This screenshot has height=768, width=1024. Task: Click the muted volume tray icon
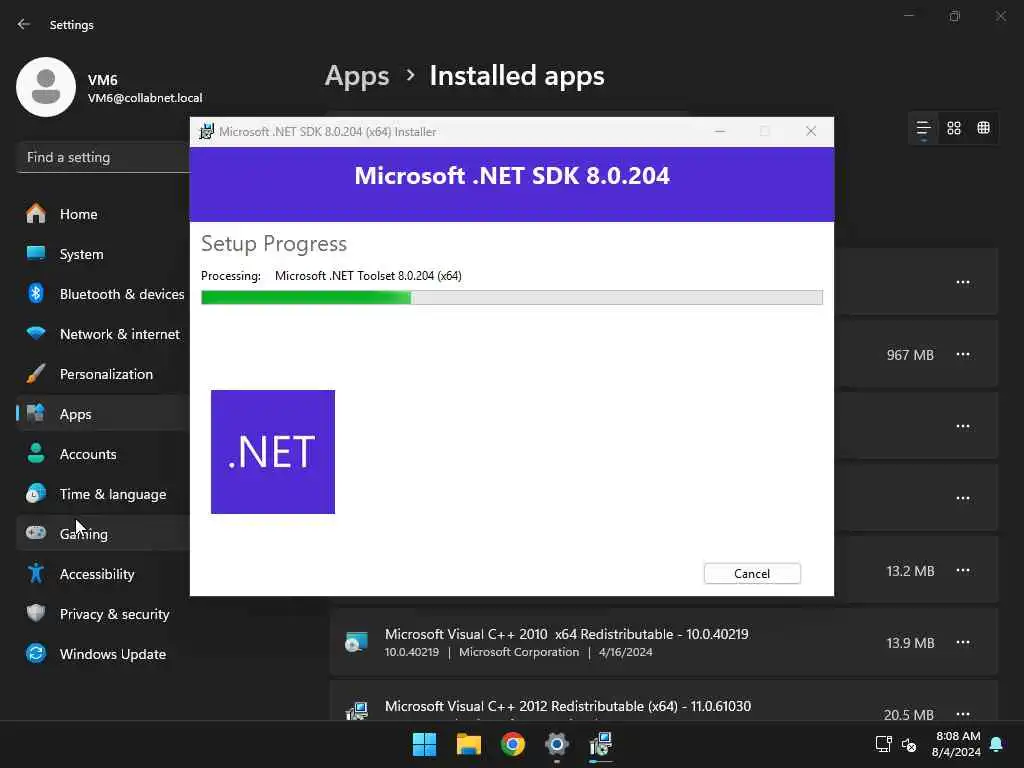coord(909,744)
